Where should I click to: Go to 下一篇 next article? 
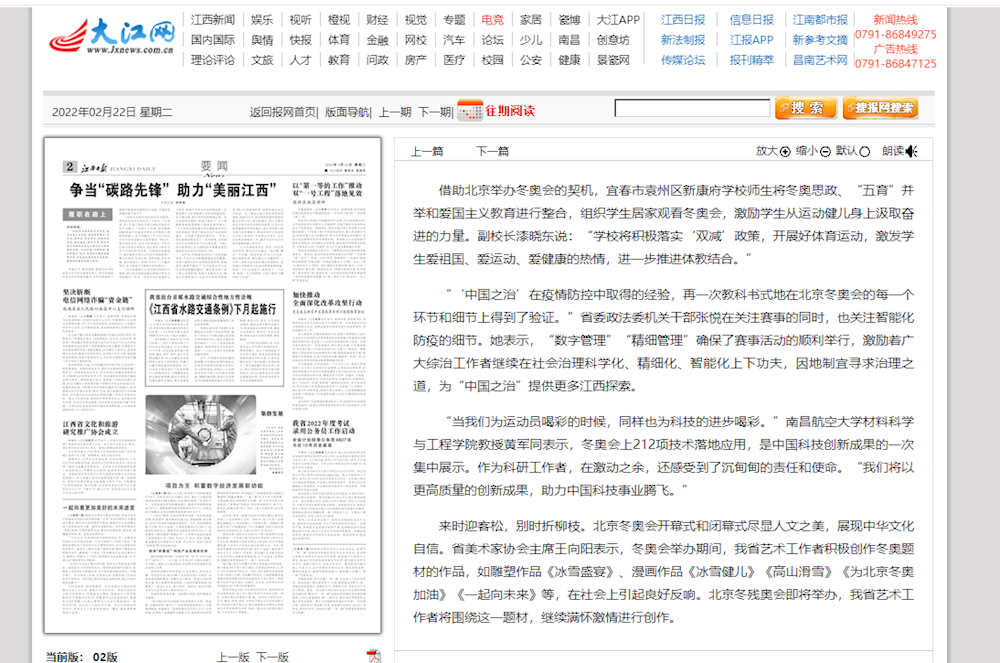click(x=492, y=151)
